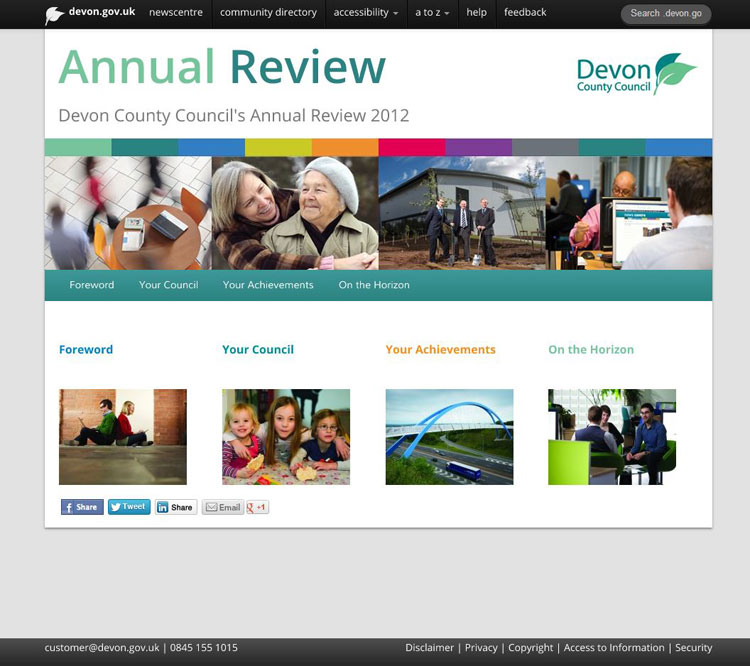
Task: Share the page via the Facebook Share button
Action: point(82,507)
